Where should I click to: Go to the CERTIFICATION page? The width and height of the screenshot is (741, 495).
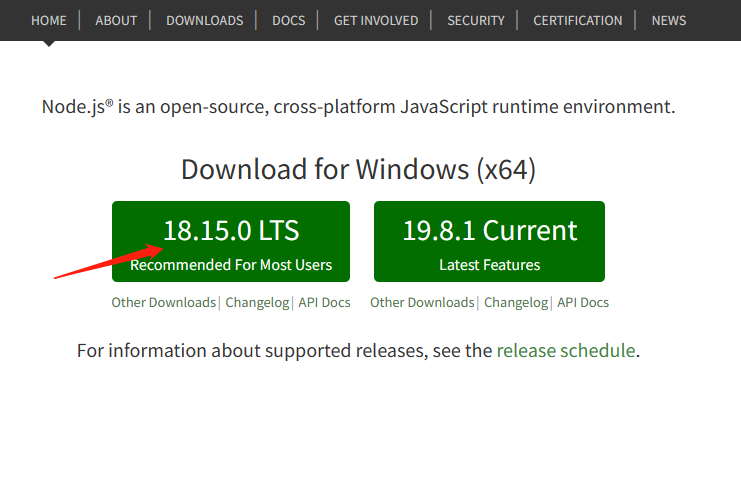pyautogui.click(x=577, y=21)
